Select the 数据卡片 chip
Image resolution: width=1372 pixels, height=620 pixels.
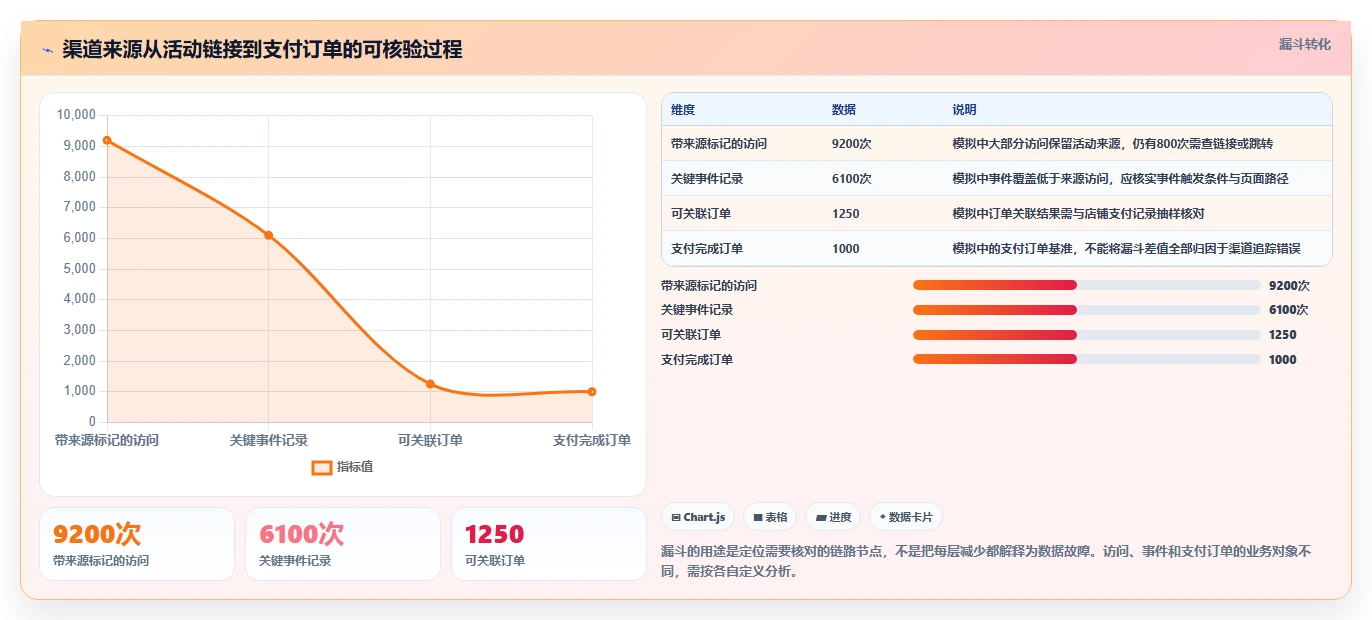point(906,517)
